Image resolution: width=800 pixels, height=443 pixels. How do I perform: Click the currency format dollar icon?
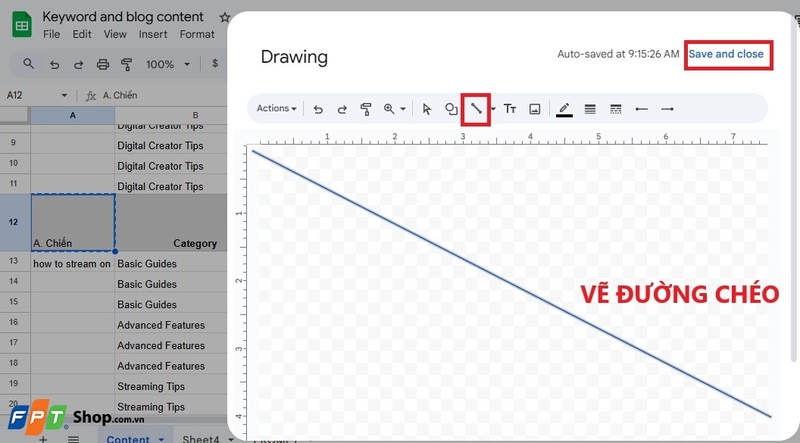coord(215,63)
